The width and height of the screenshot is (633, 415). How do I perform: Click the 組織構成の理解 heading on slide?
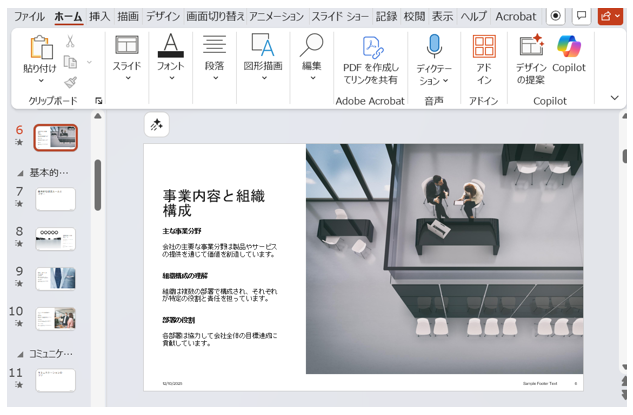pyautogui.click(x=185, y=276)
